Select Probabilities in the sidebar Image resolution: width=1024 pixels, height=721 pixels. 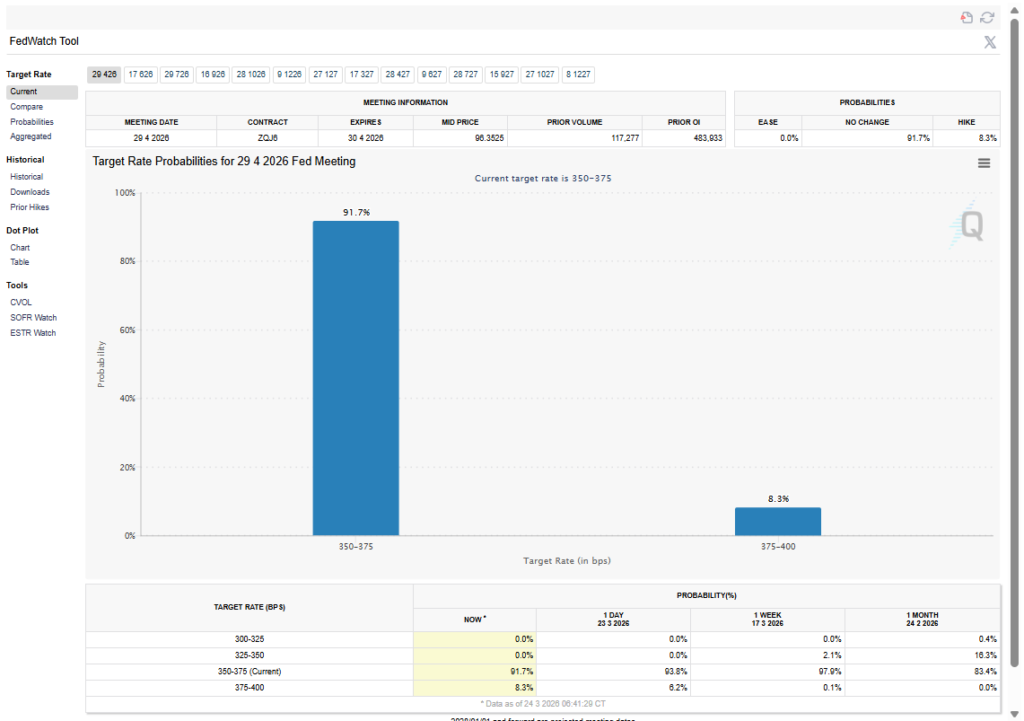[33, 121]
